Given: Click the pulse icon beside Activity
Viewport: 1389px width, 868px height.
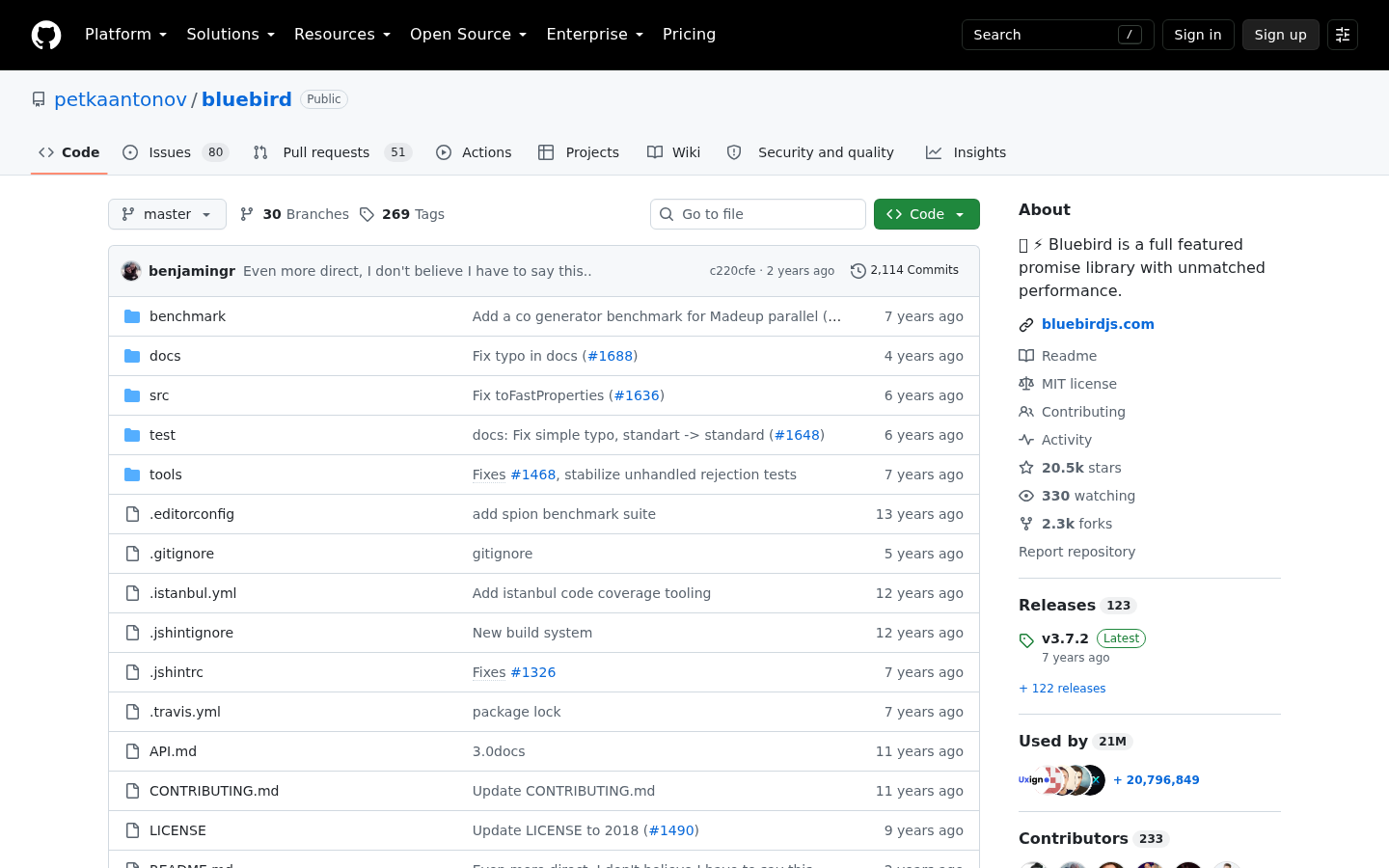Looking at the screenshot, I should click(x=1026, y=440).
